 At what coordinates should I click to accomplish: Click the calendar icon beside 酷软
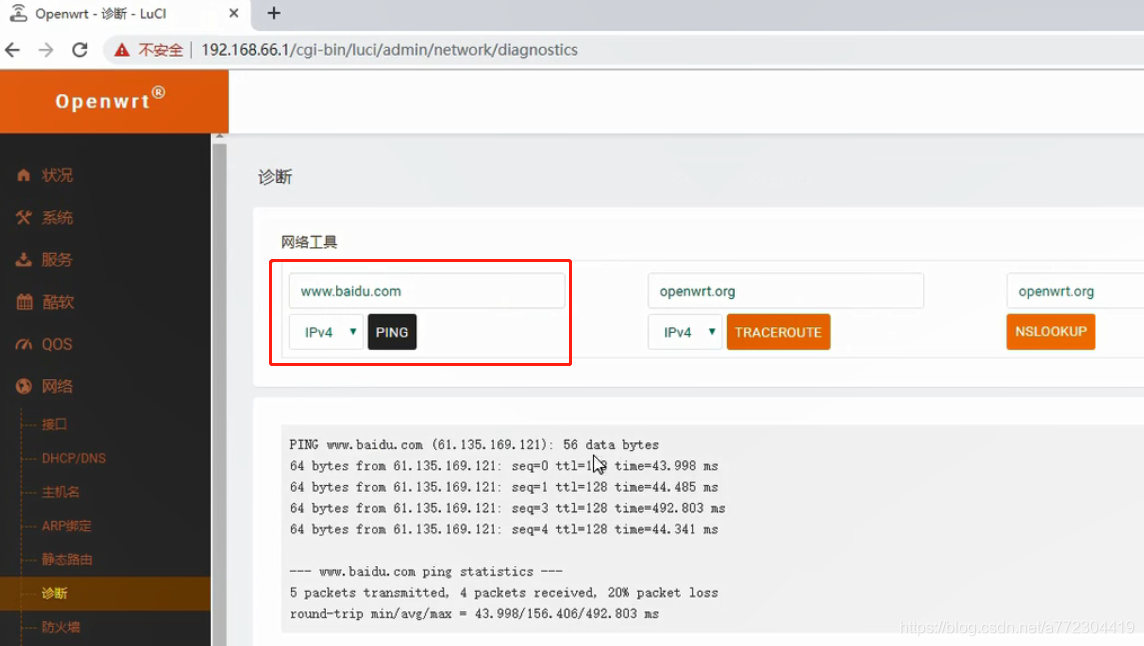(24, 302)
